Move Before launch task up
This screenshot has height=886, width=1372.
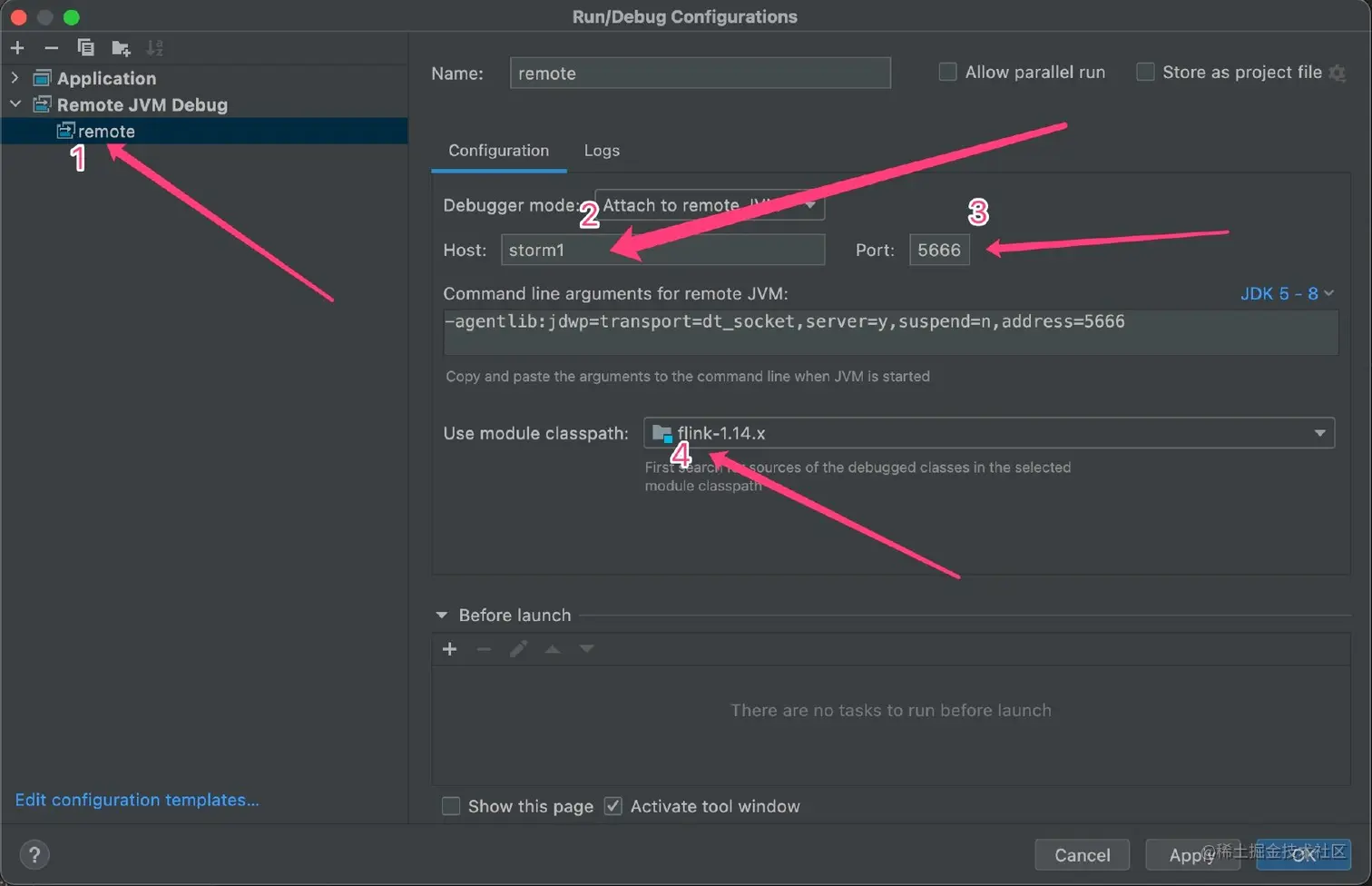pos(552,649)
